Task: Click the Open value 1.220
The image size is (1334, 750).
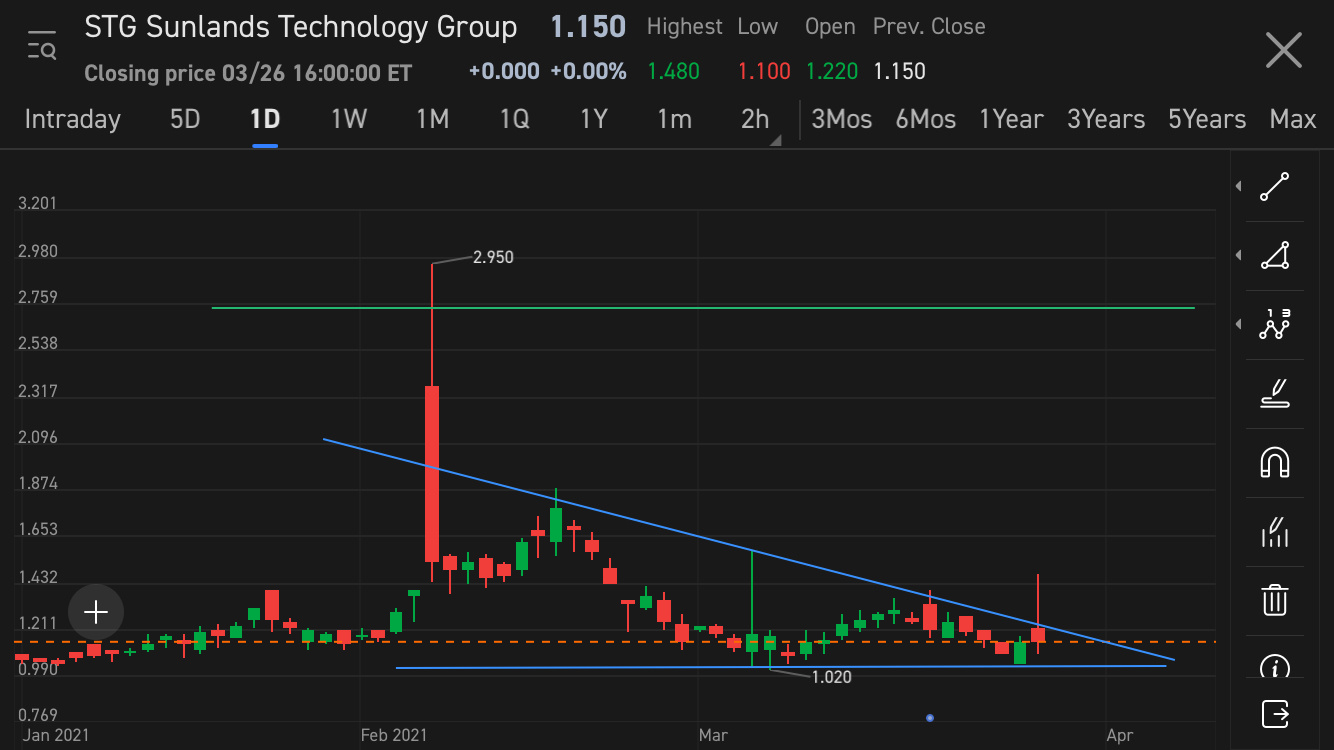Action: pos(833,71)
